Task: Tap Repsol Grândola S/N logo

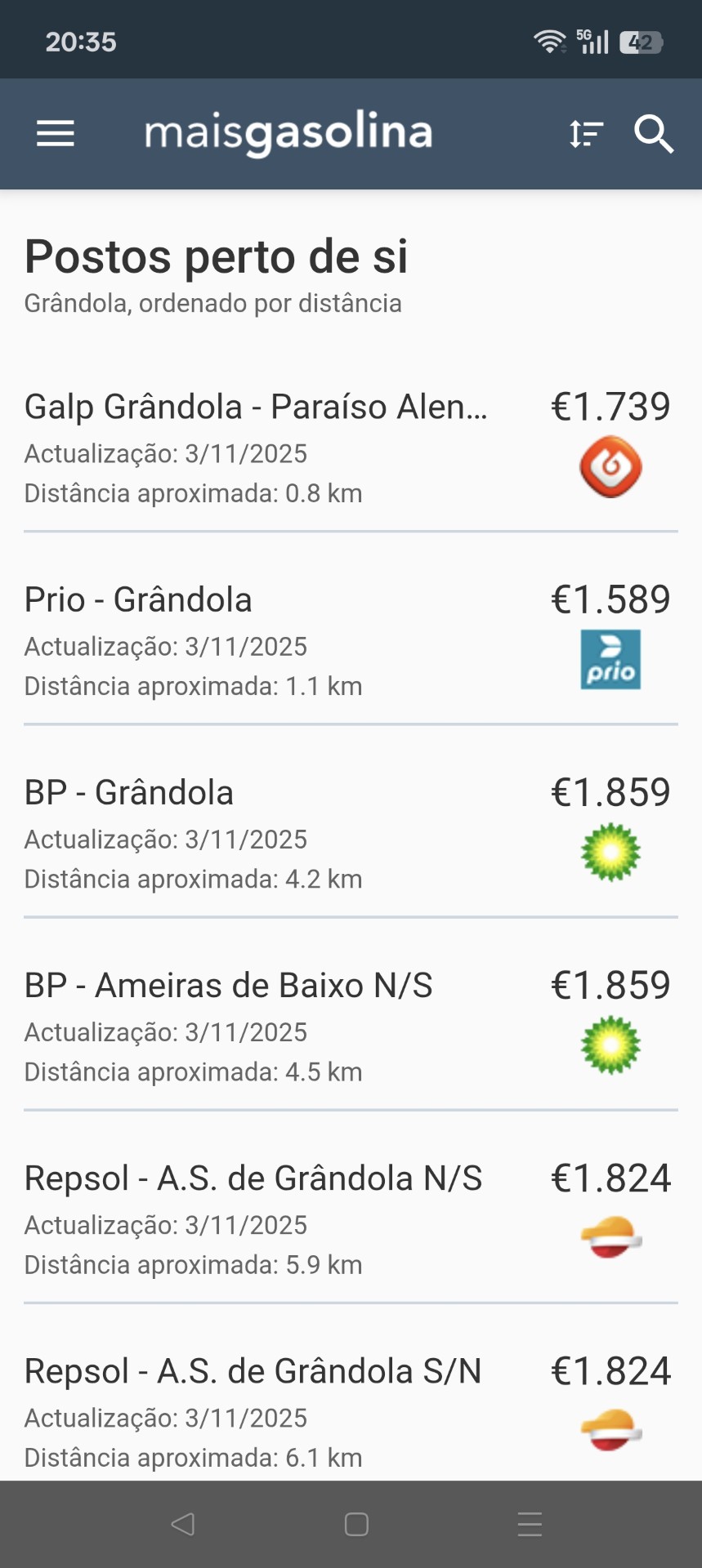Action: [x=610, y=1431]
